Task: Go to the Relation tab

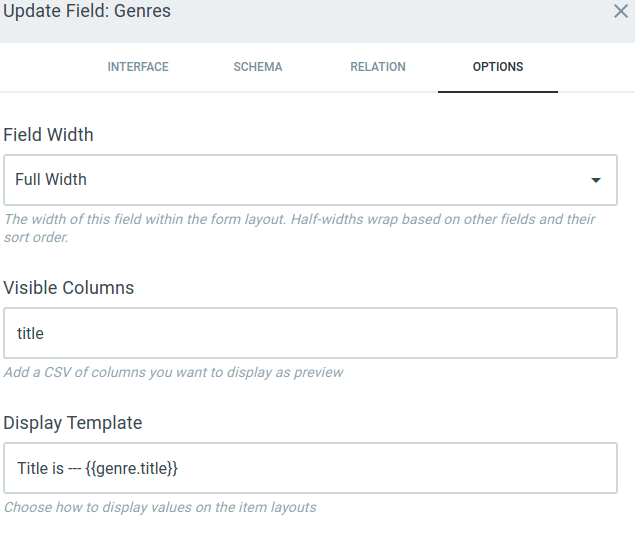Action: 378,67
